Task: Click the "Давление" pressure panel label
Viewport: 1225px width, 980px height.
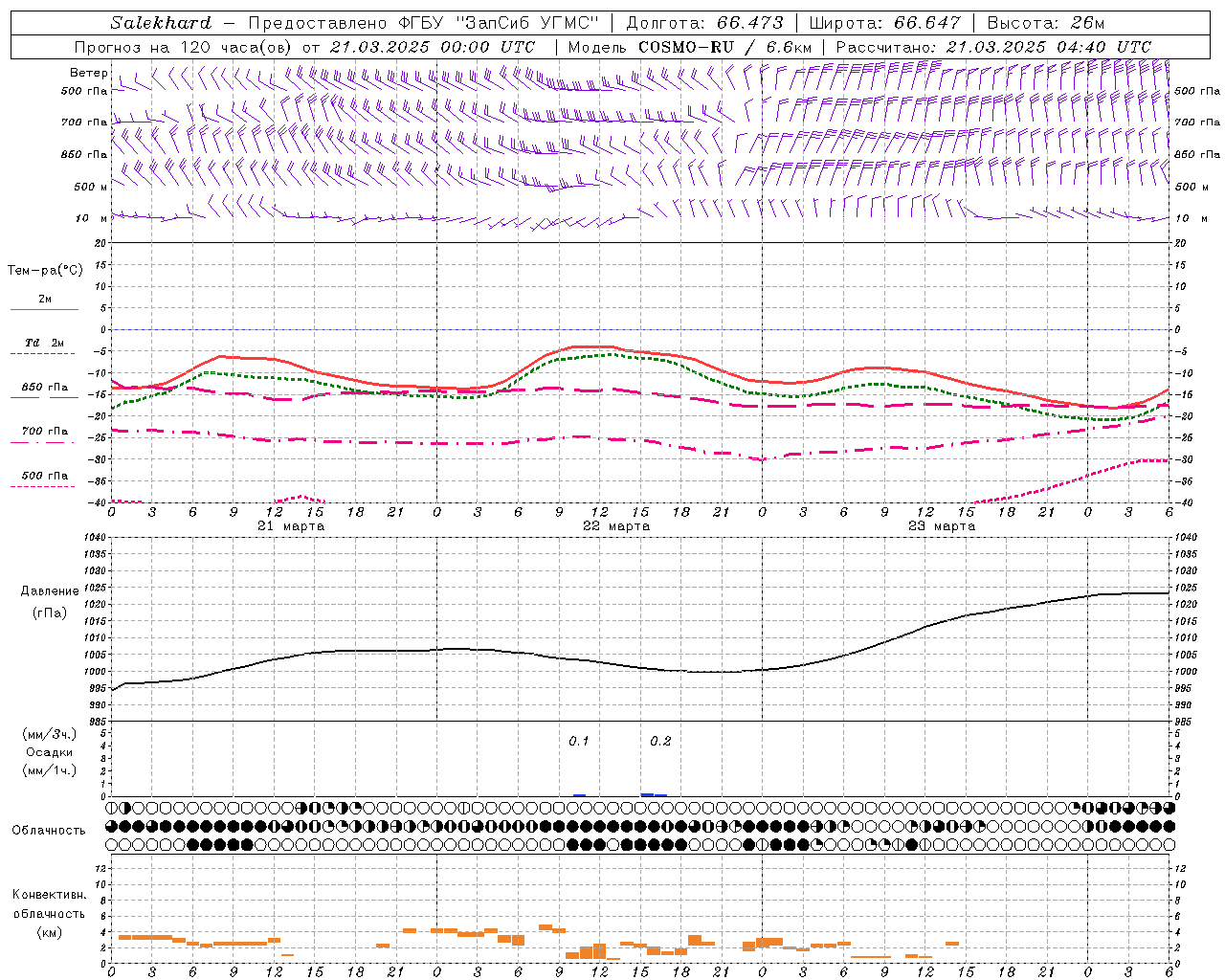Action: pos(50,591)
